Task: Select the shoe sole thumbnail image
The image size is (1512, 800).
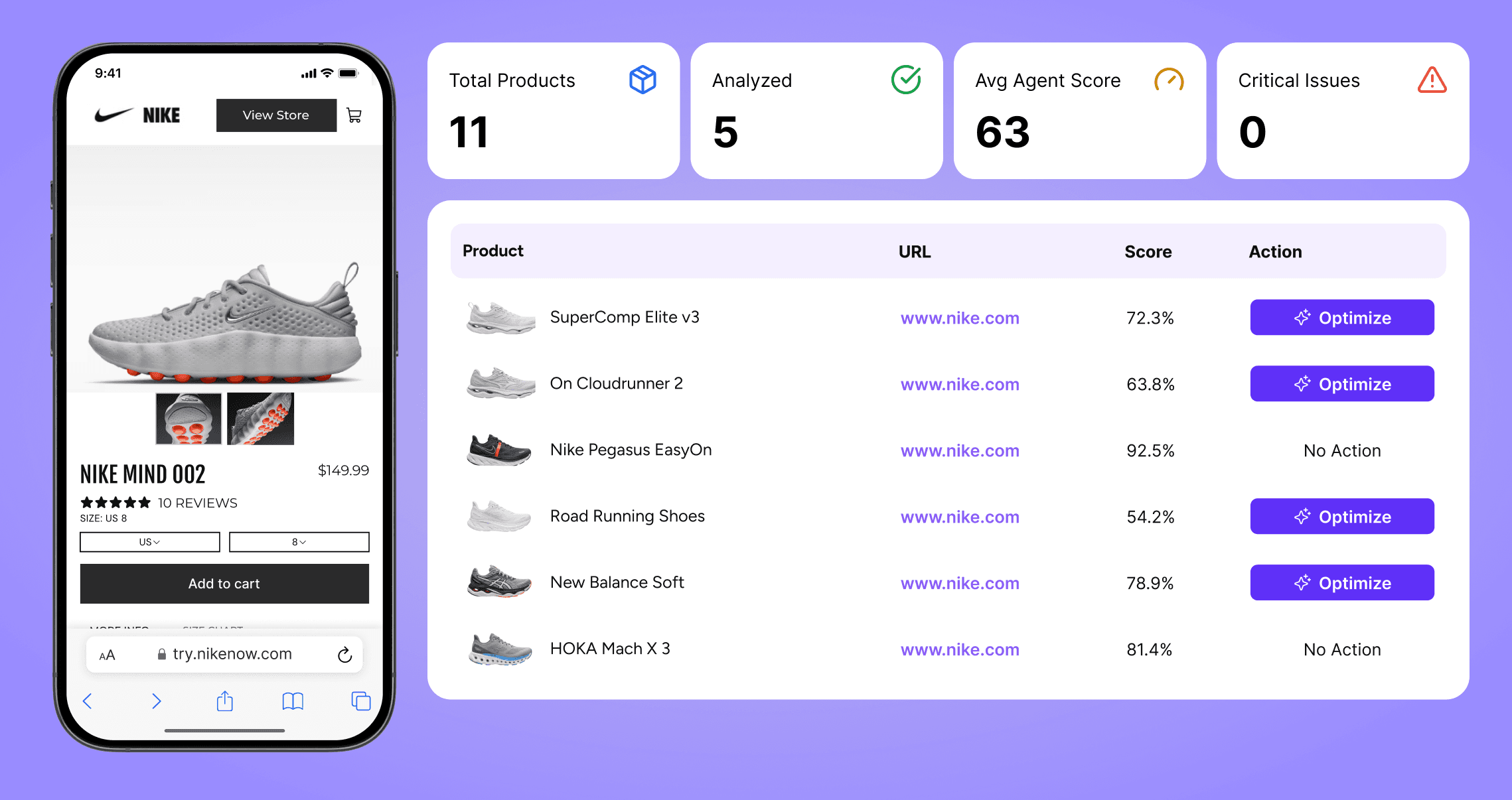Action: pos(189,419)
